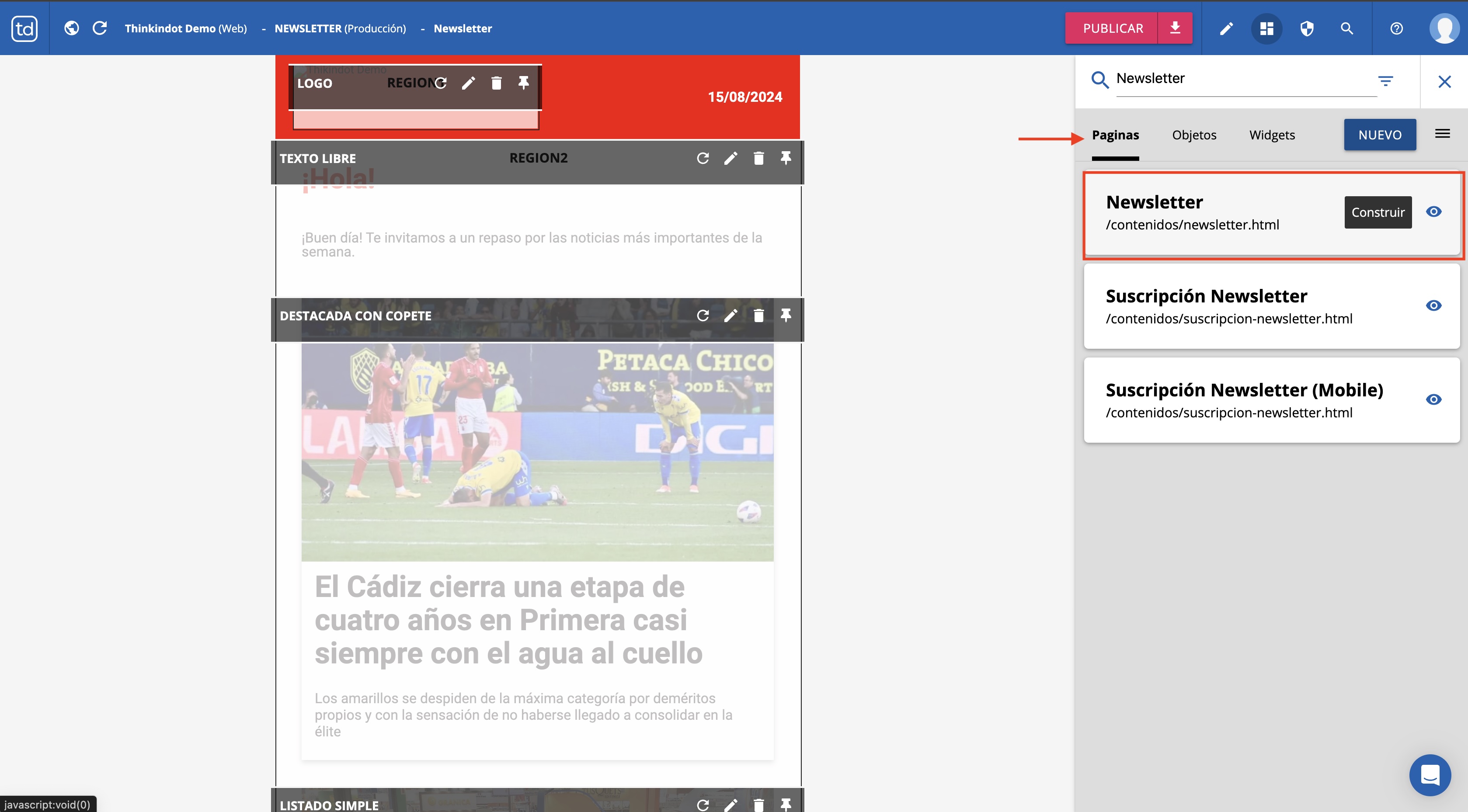
Task: Open the pencil edit mode in header
Action: [1226, 28]
